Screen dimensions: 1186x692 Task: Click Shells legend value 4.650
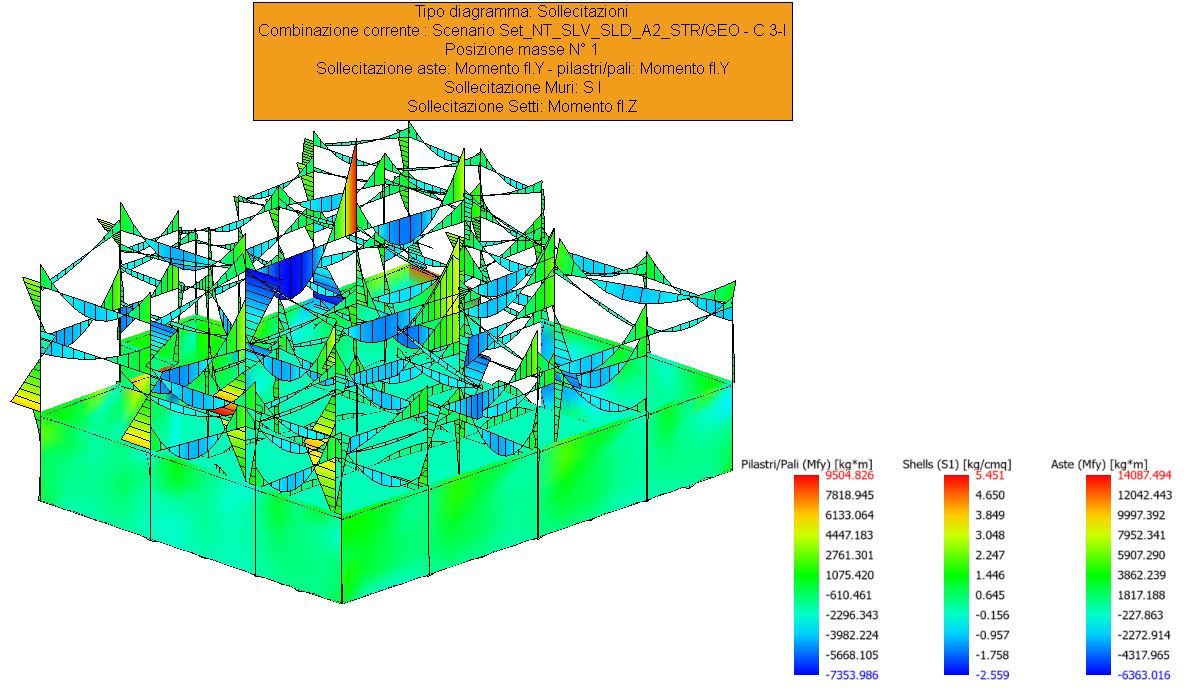(x=989, y=495)
